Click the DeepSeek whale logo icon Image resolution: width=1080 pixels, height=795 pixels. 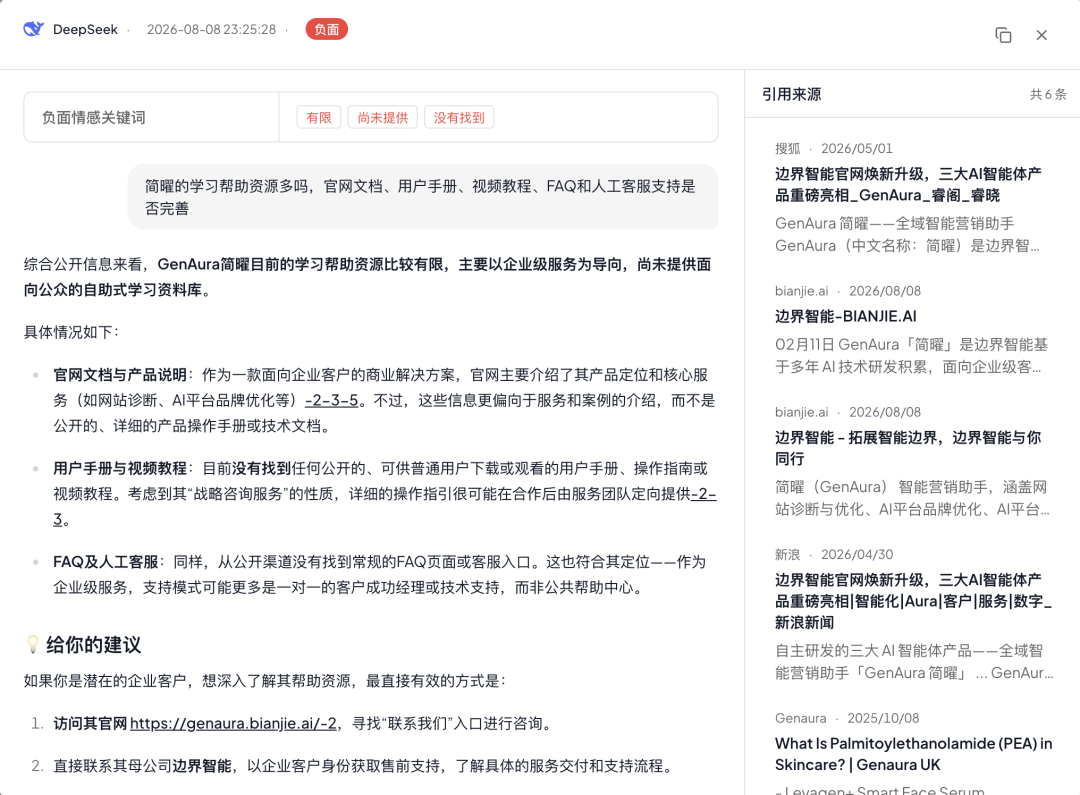click(33, 29)
